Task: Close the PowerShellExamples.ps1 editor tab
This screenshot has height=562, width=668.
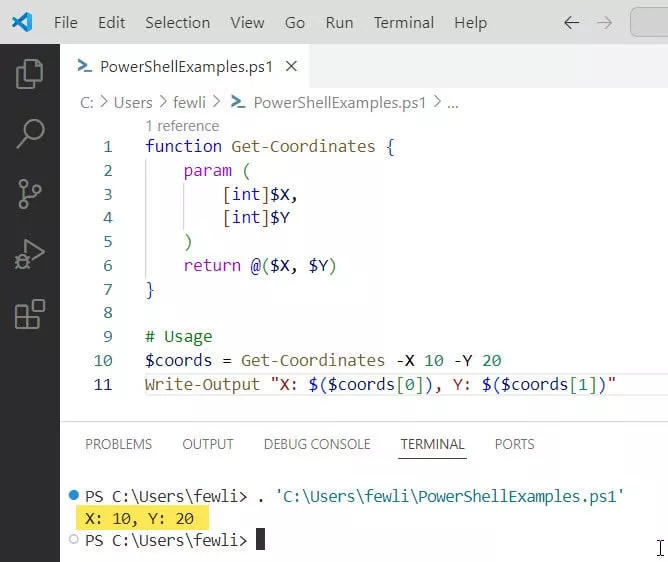Action: point(292,67)
